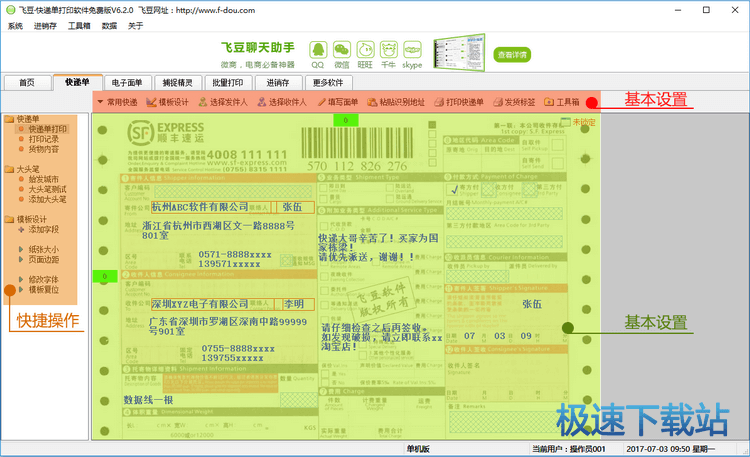Open the 数据 menu
Screen dimensions: 750x457
click(109, 26)
